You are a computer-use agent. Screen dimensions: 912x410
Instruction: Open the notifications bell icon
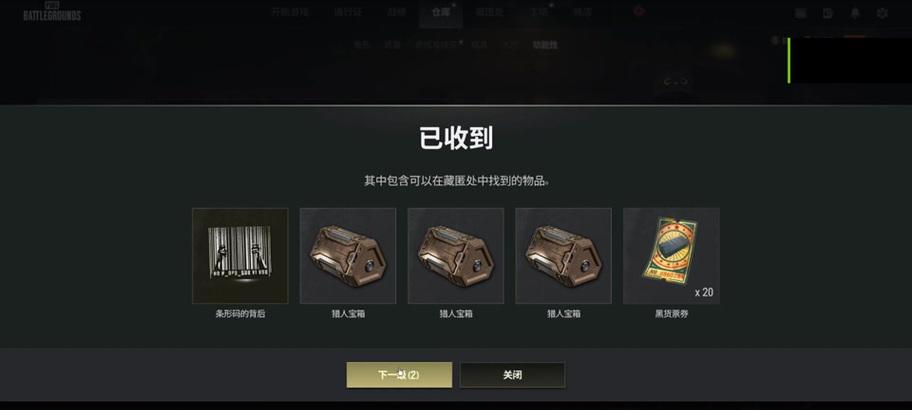tap(854, 13)
